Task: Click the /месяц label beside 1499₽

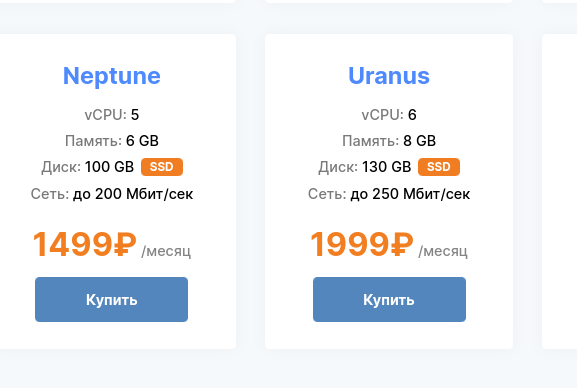Action: pos(166,251)
